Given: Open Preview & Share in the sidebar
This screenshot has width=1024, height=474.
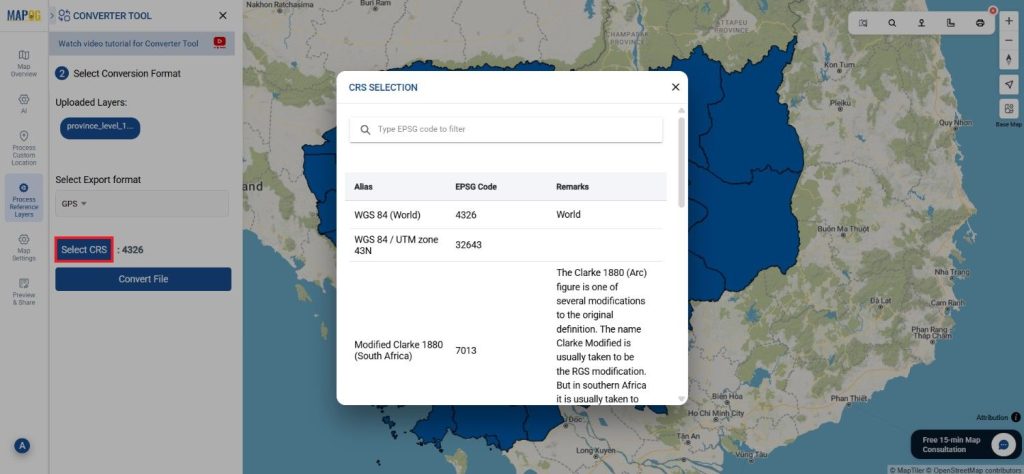Looking at the screenshot, I should (24, 291).
